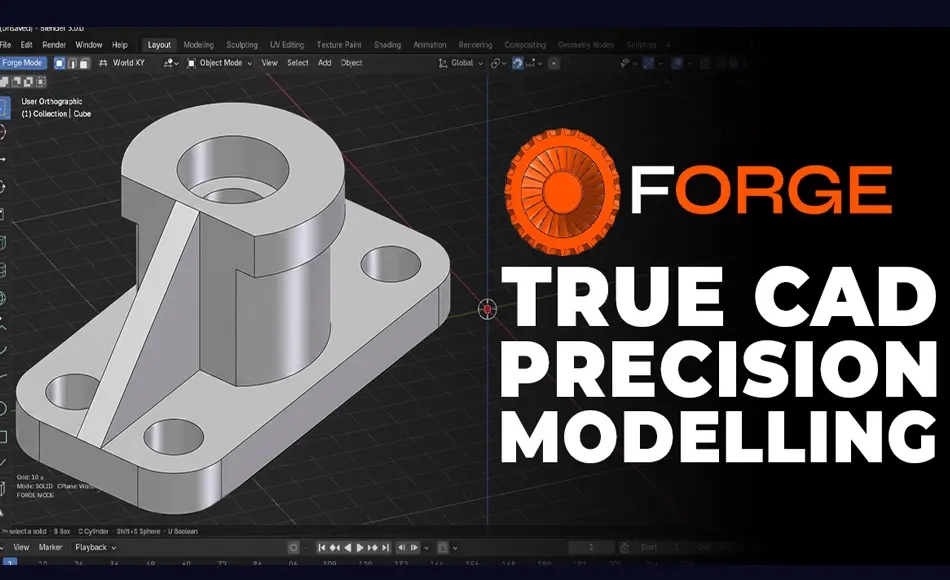Click the Cube object name in viewport overlay
Viewport: 950px width, 580px height.
[82, 114]
